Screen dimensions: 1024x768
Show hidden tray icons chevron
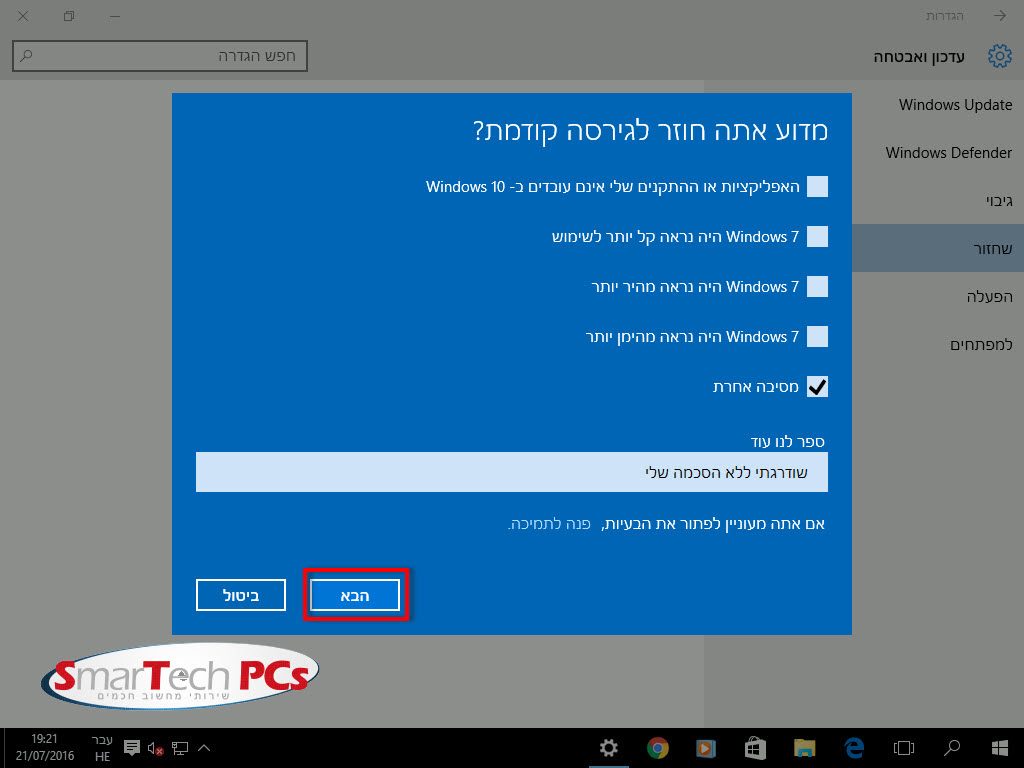(x=204, y=748)
